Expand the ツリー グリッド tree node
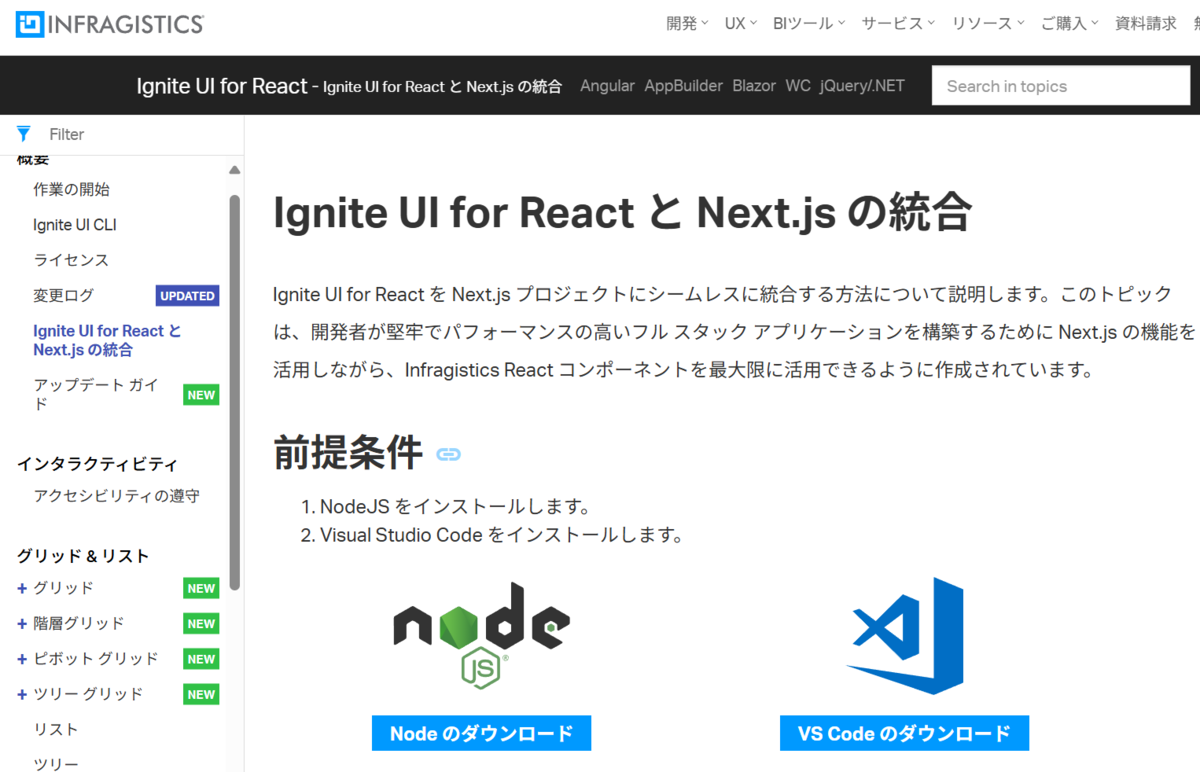The height and width of the screenshot is (772, 1200). pyautogui.click(x=22, y=694)
